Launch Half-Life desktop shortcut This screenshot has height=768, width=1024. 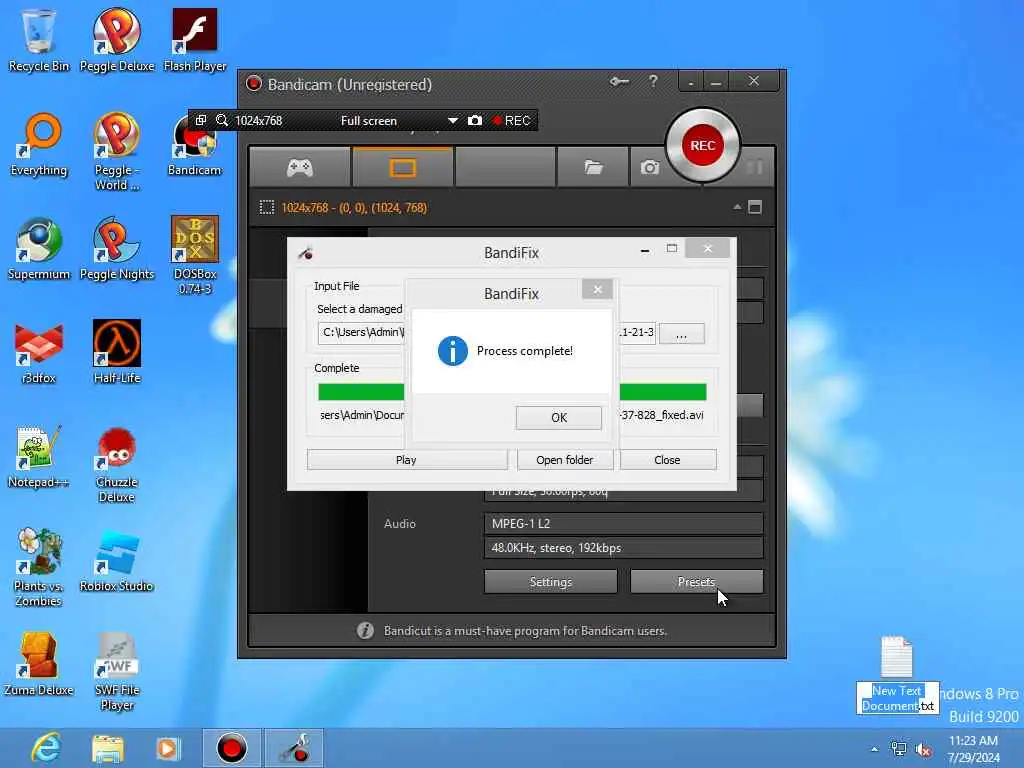tap(117, 353)
